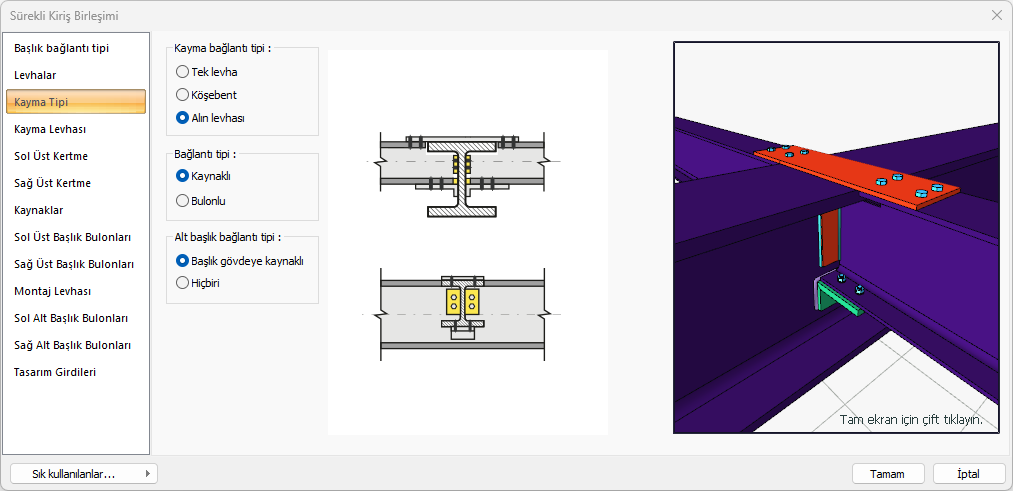This screenshot has height=491, width=1013.
Task: Cancel the dialog with İptal
Action: coord(968,474)
